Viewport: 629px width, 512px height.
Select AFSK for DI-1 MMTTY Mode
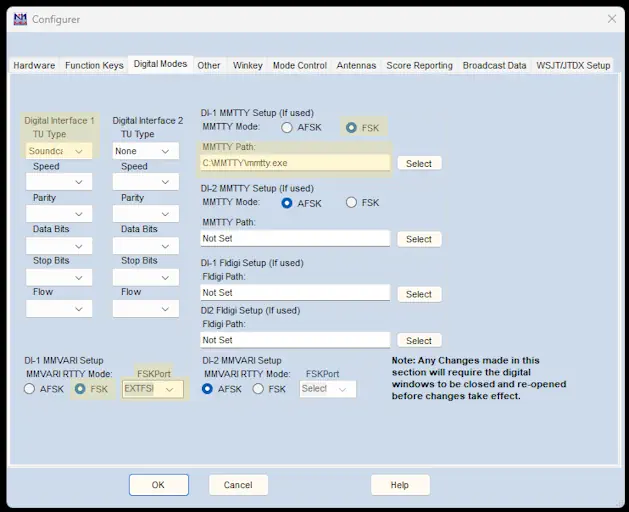pos(287,127)
